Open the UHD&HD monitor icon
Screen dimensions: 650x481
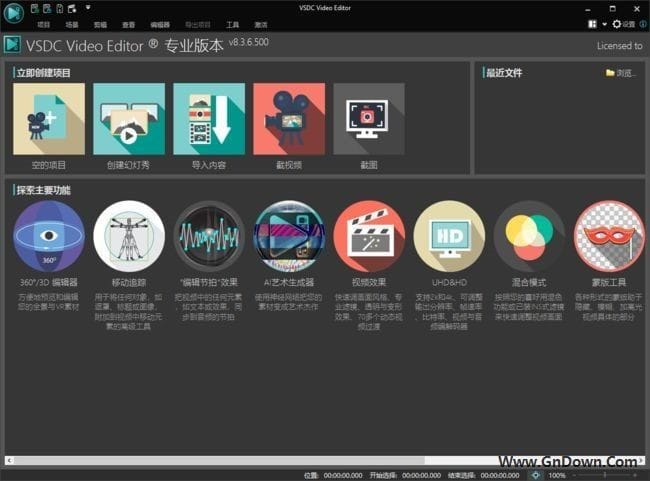(x=449, y=236)
